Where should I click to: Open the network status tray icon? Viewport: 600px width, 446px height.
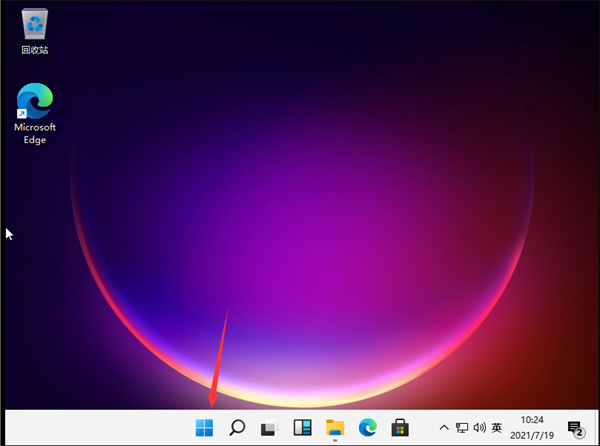tap(462, 428)
